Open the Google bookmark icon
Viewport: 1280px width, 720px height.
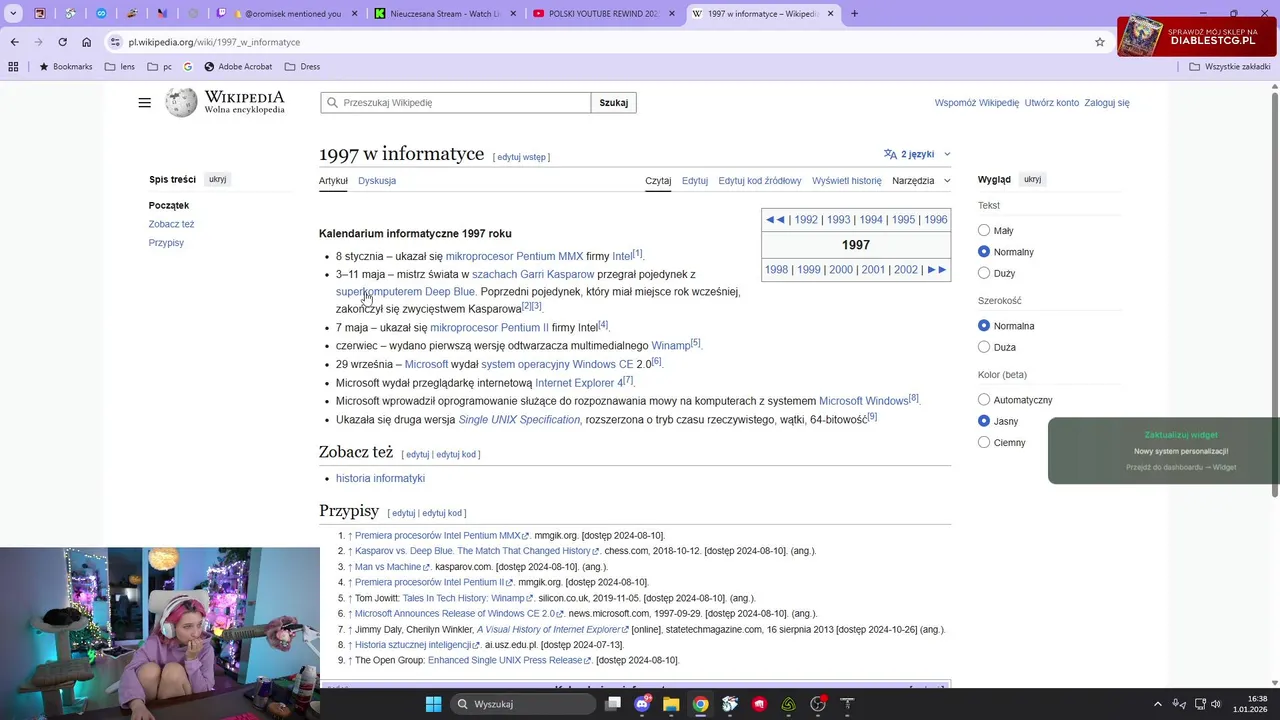188,67
